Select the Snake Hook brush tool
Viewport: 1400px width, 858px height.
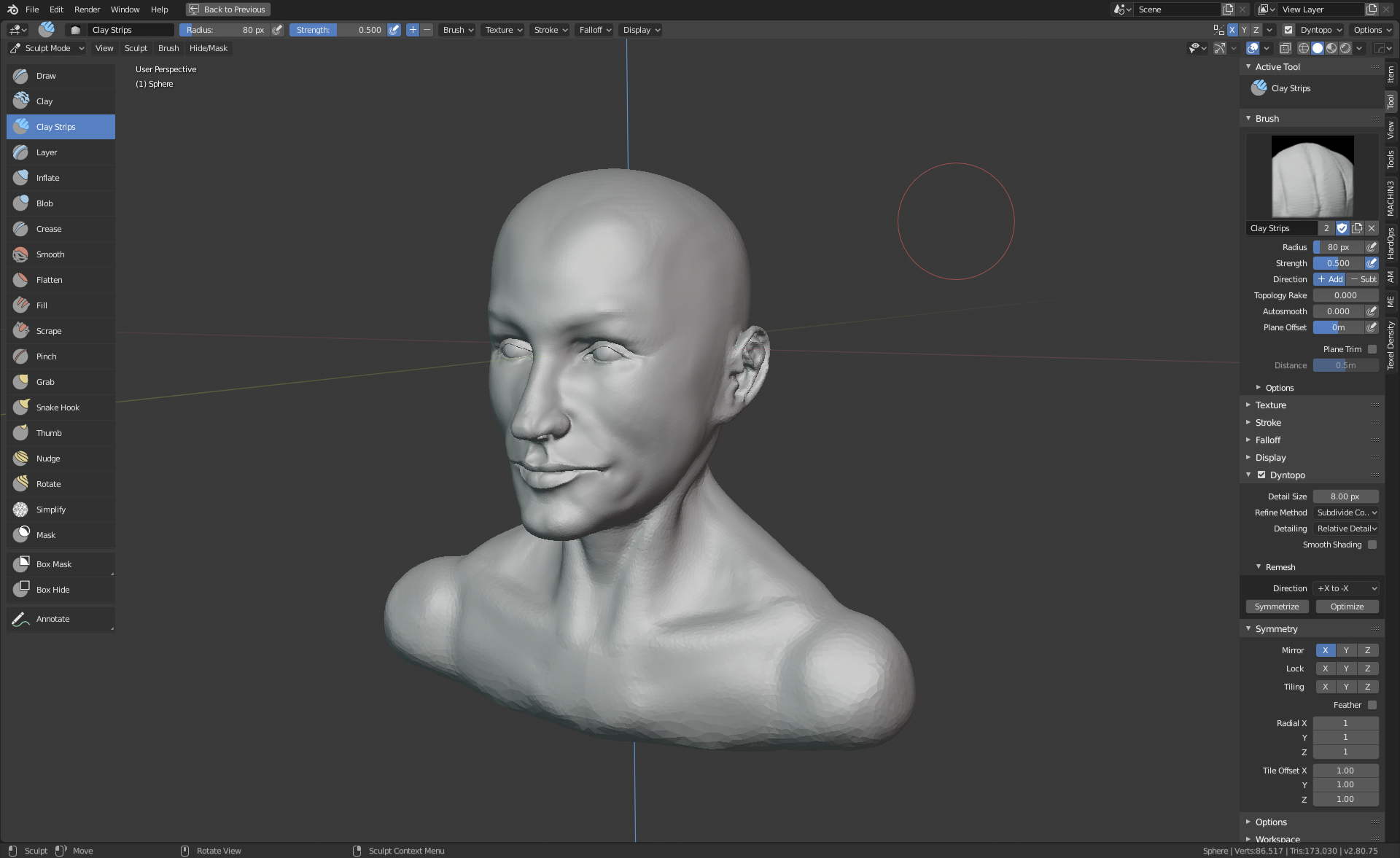click(x=58, y=407)
